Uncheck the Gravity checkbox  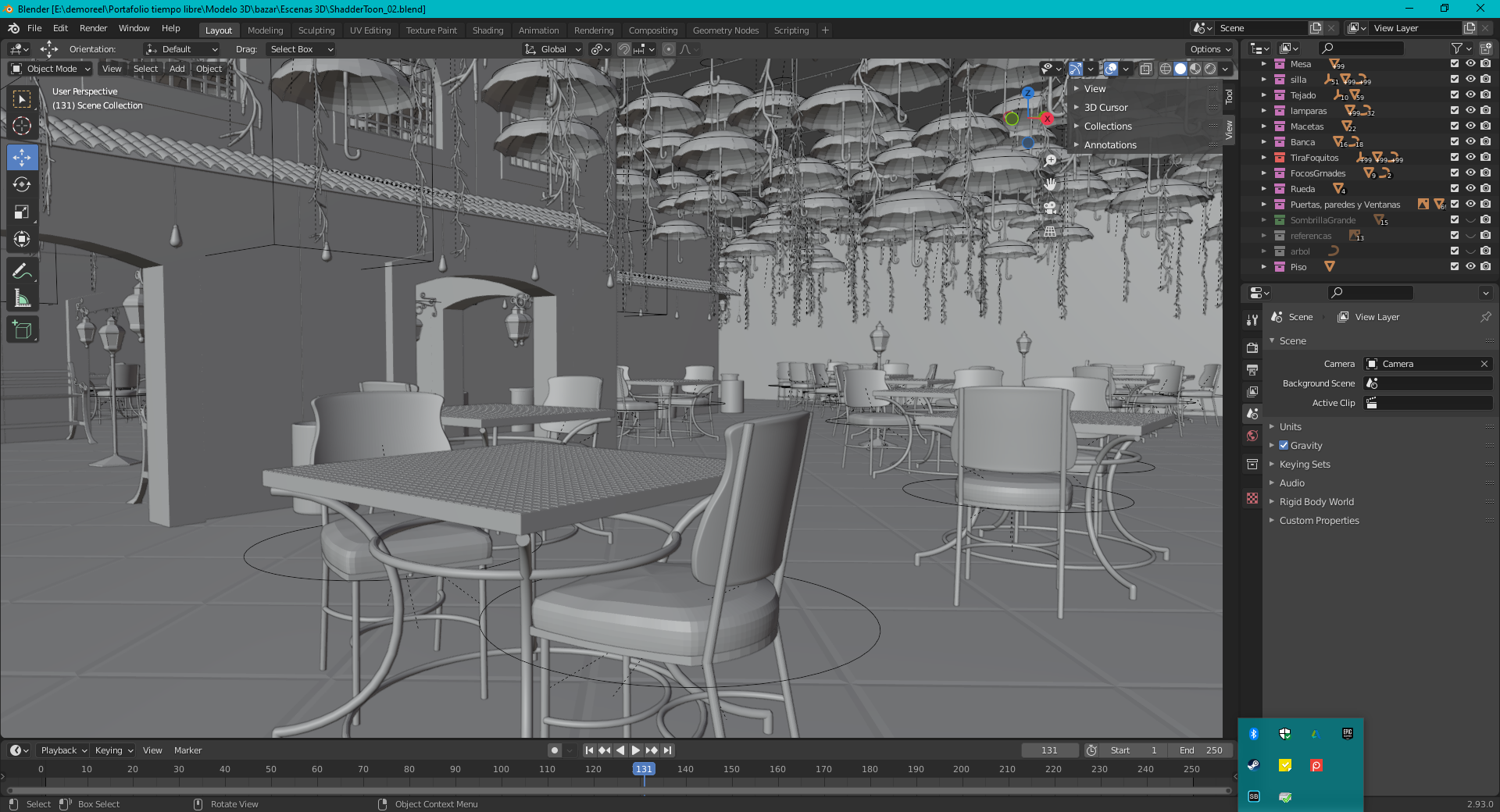pyautogui.click(x=1284, y=445)
